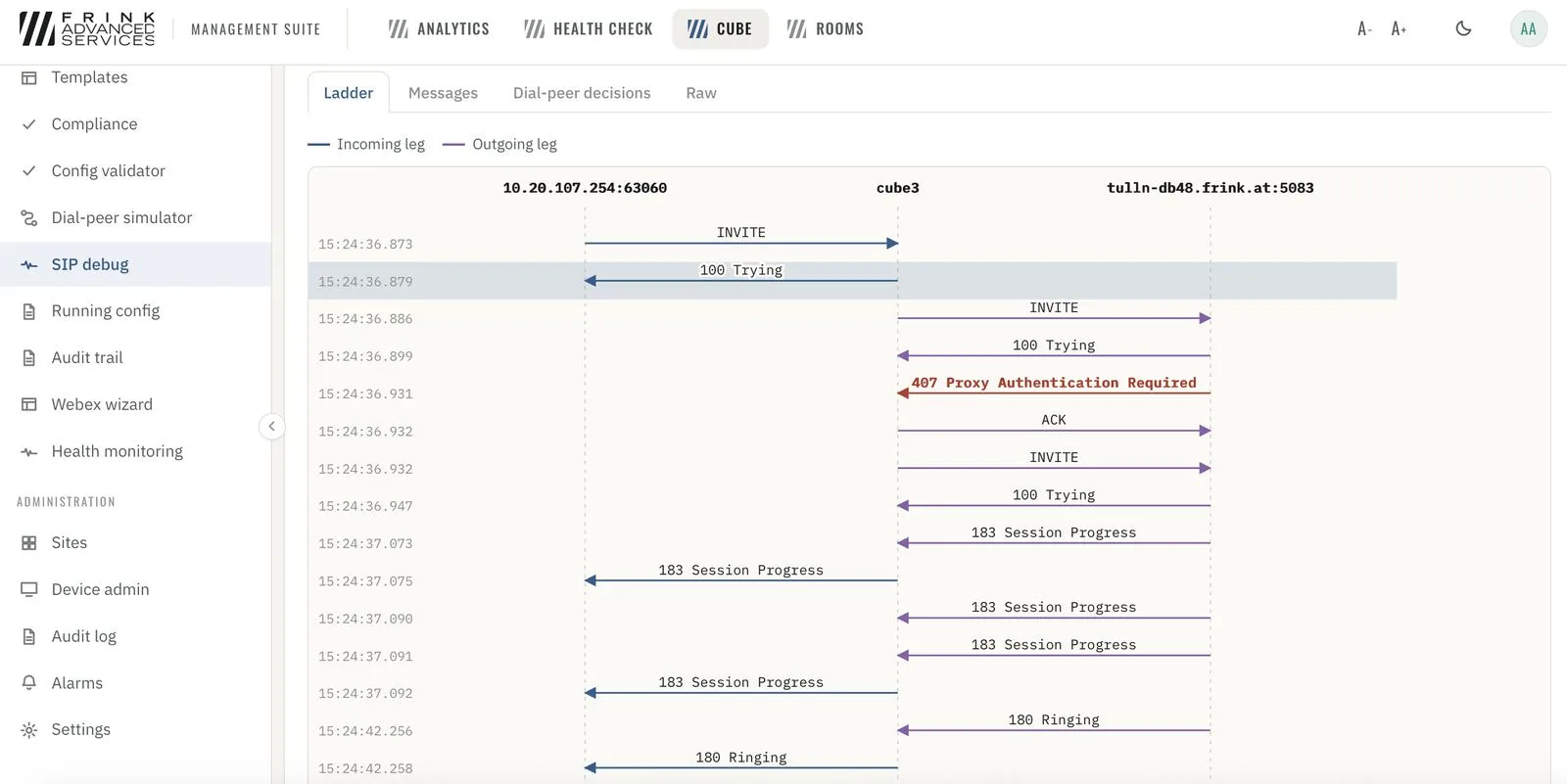
Task: Click the 15:24:36.931 timestamp
Action: (x=365, y=394)
